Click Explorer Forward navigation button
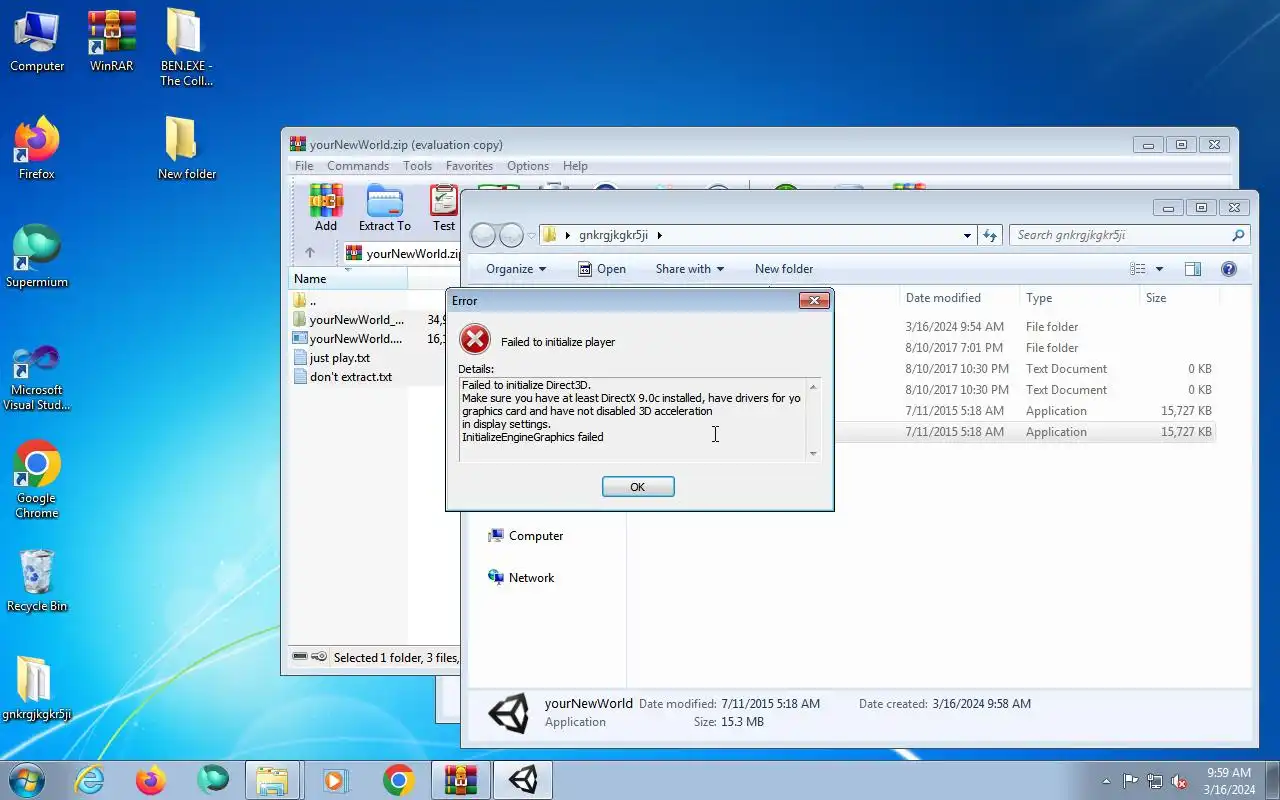Image resolution: width=1280 pixels, height=800 pixels. coord(511,235)
